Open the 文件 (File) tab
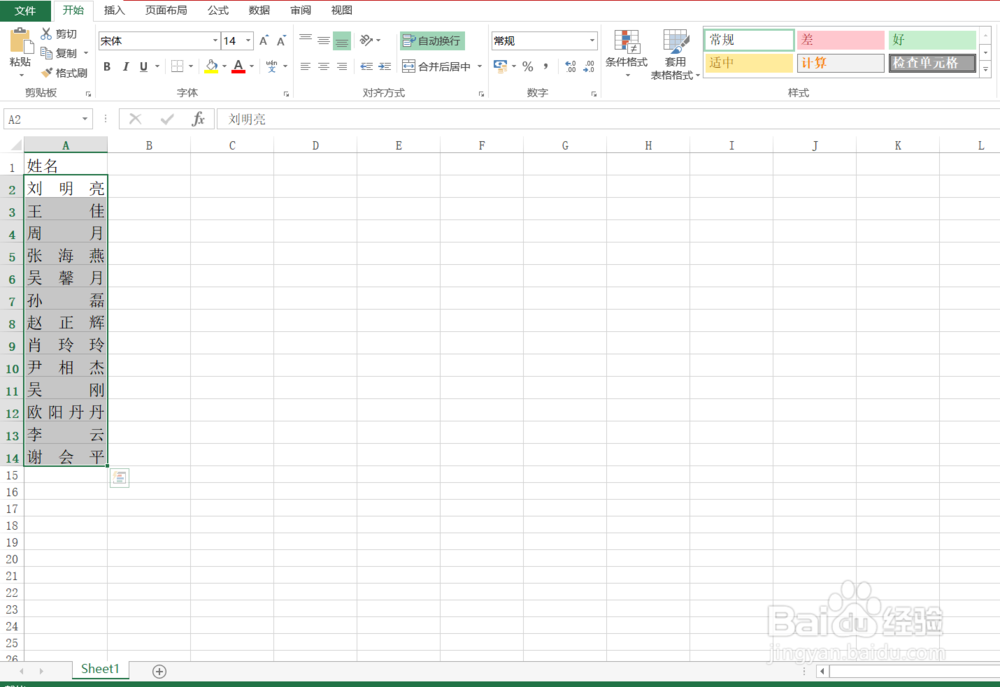Viewport: 1000px width, 687px height. [25, 10]
